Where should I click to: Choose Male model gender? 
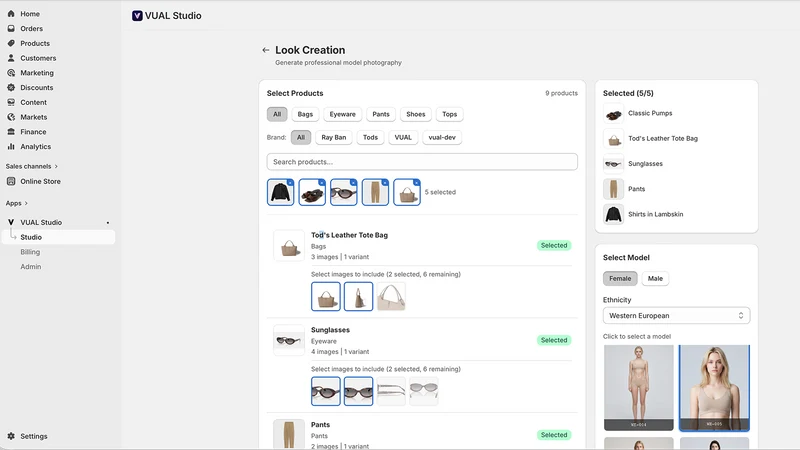point(655,279)
